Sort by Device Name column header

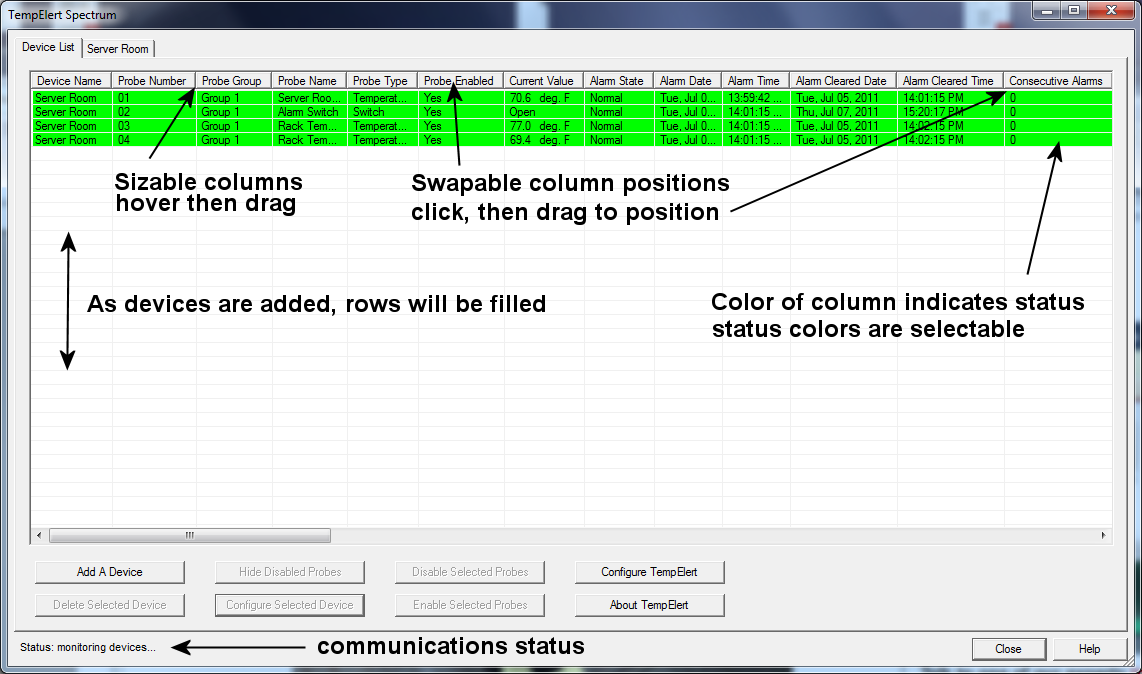click(71, 81)
